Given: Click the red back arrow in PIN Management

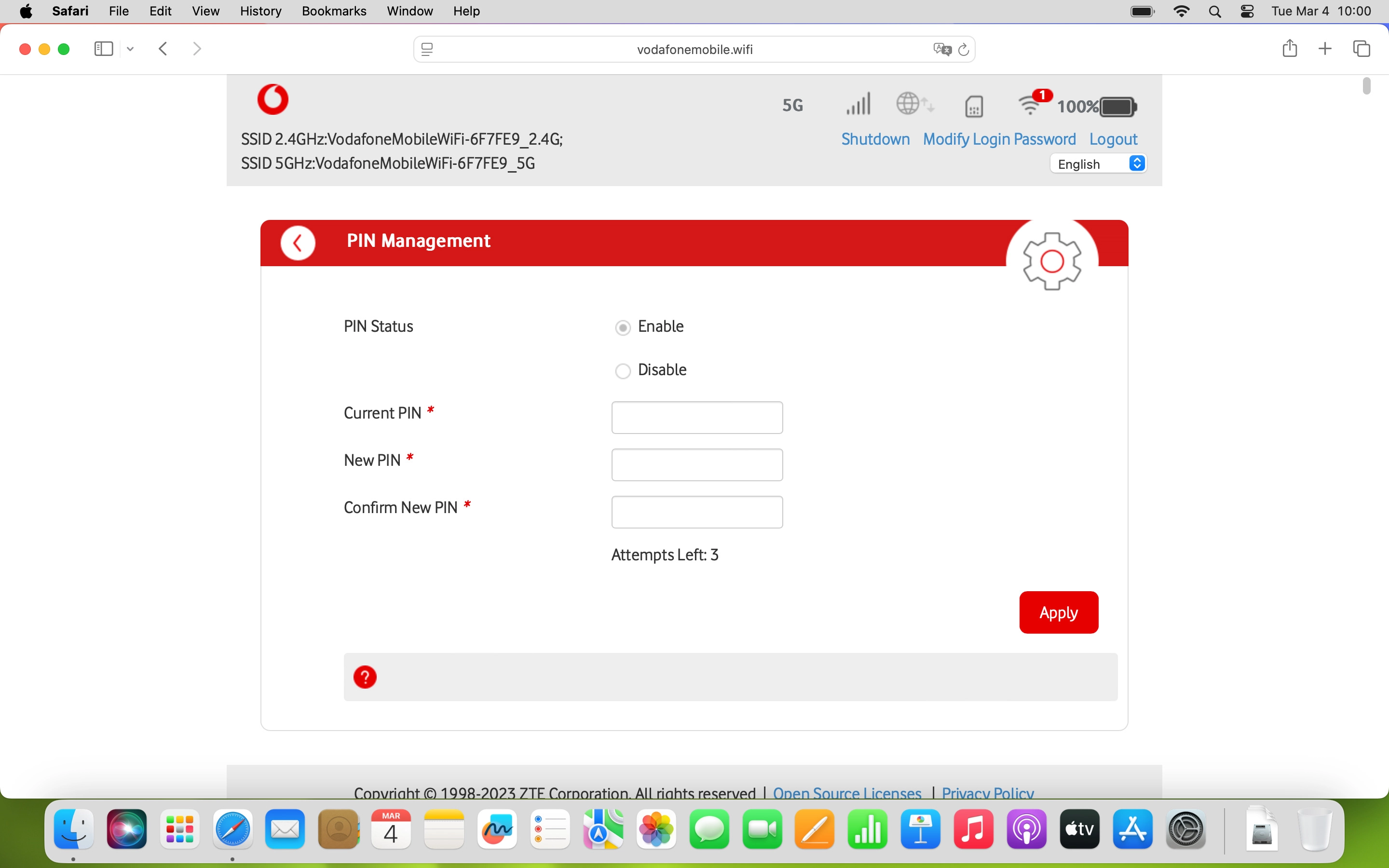Looking at the screenshot, I should [297, 243].
